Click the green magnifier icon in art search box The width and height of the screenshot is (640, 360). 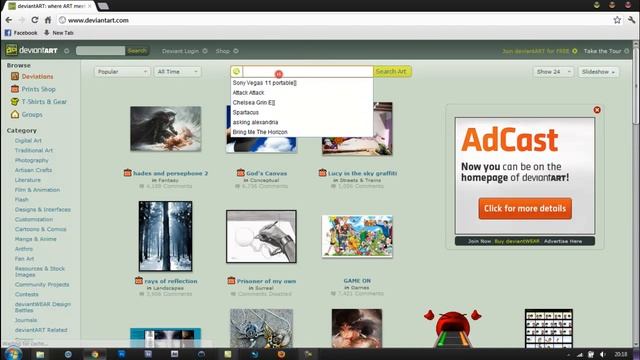point(236,71)
